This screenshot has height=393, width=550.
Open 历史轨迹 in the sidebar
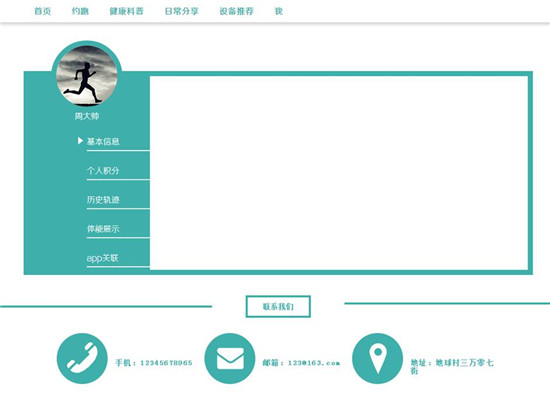coord(103,200)
